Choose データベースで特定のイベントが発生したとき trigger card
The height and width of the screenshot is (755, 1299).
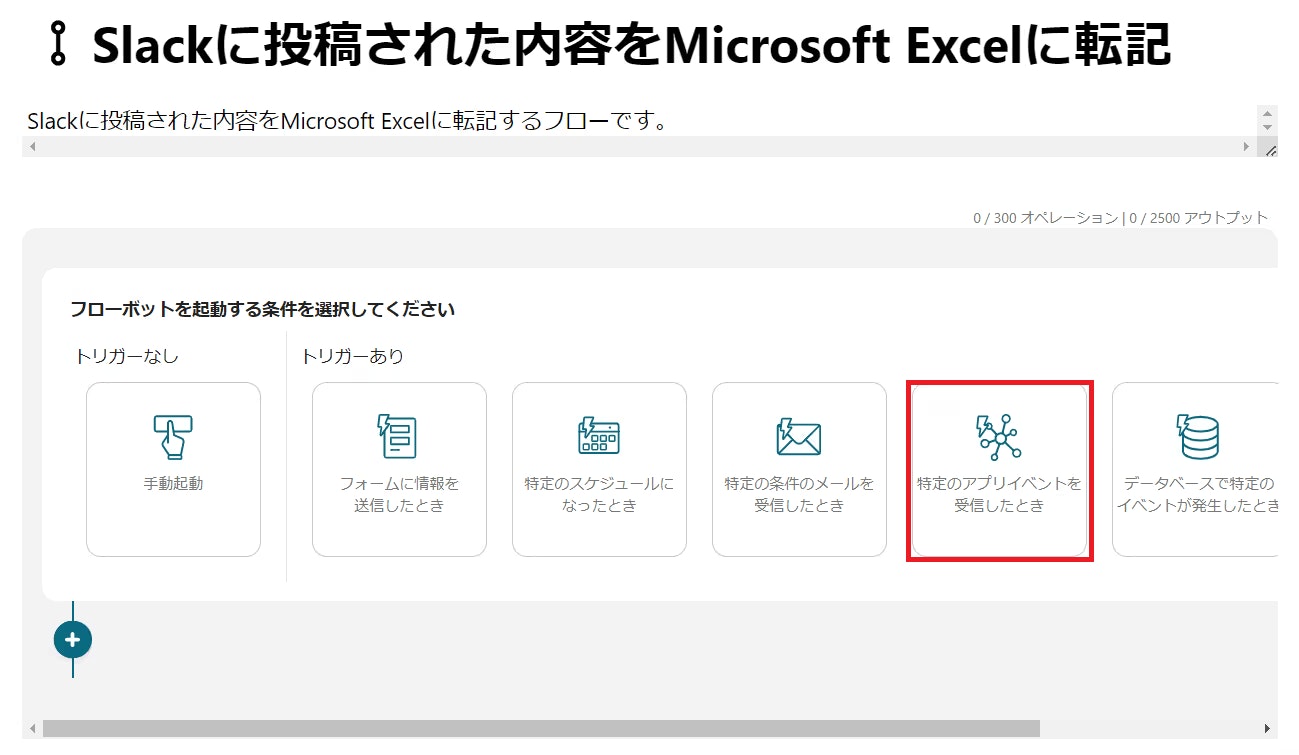1195,469
